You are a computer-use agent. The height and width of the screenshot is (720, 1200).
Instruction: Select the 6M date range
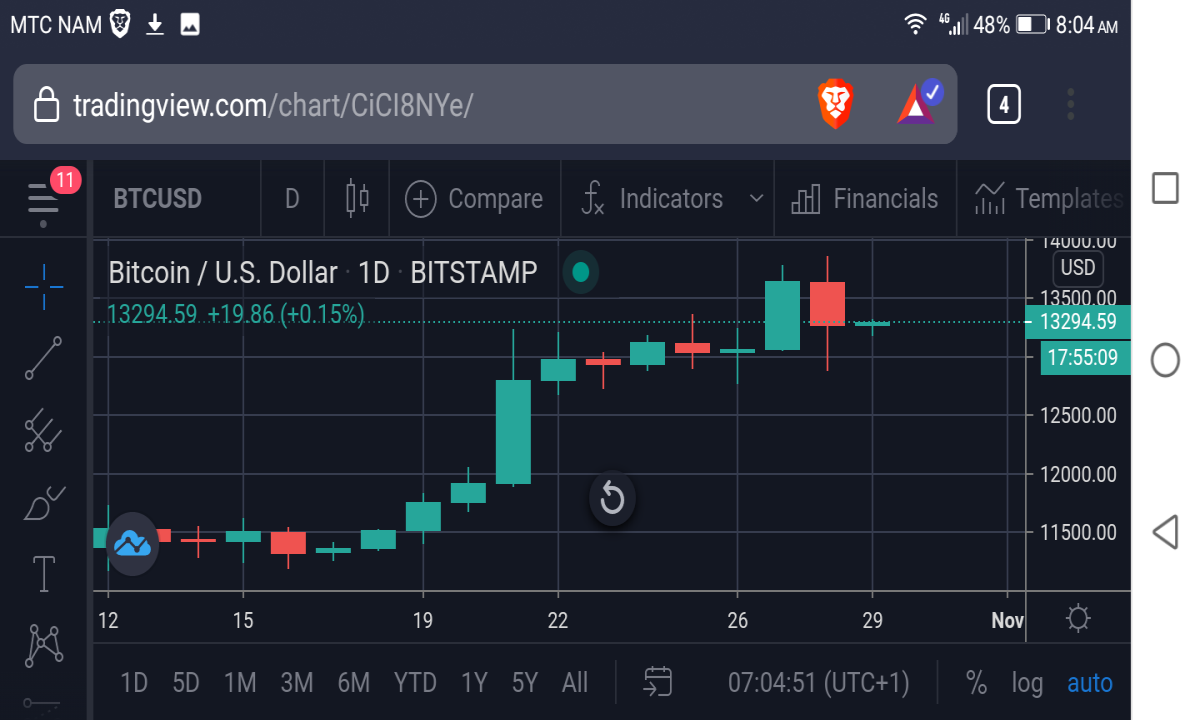pos(354,683)
